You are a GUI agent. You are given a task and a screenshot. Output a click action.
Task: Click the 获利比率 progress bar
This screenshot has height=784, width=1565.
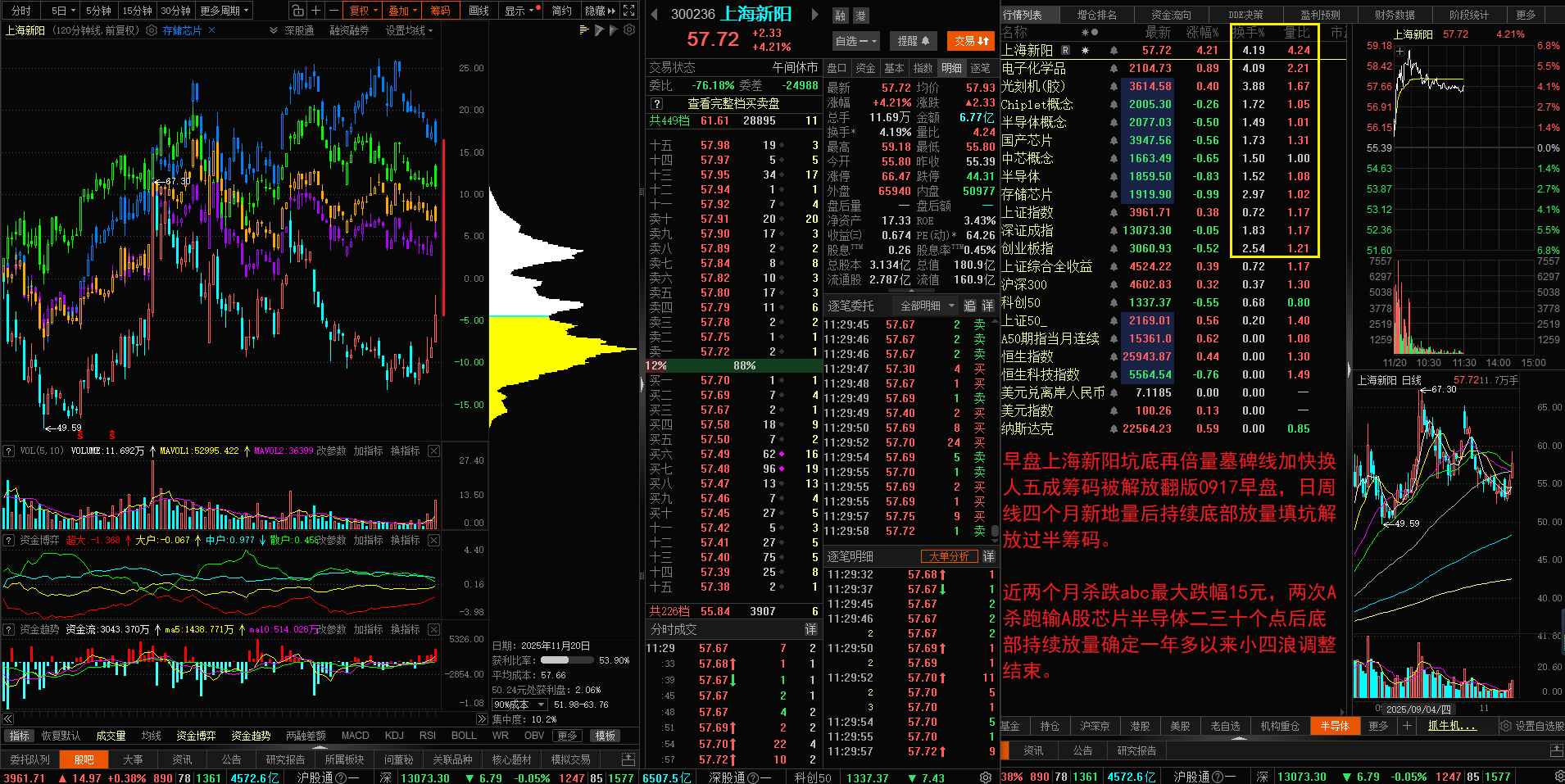click(566, 660)
